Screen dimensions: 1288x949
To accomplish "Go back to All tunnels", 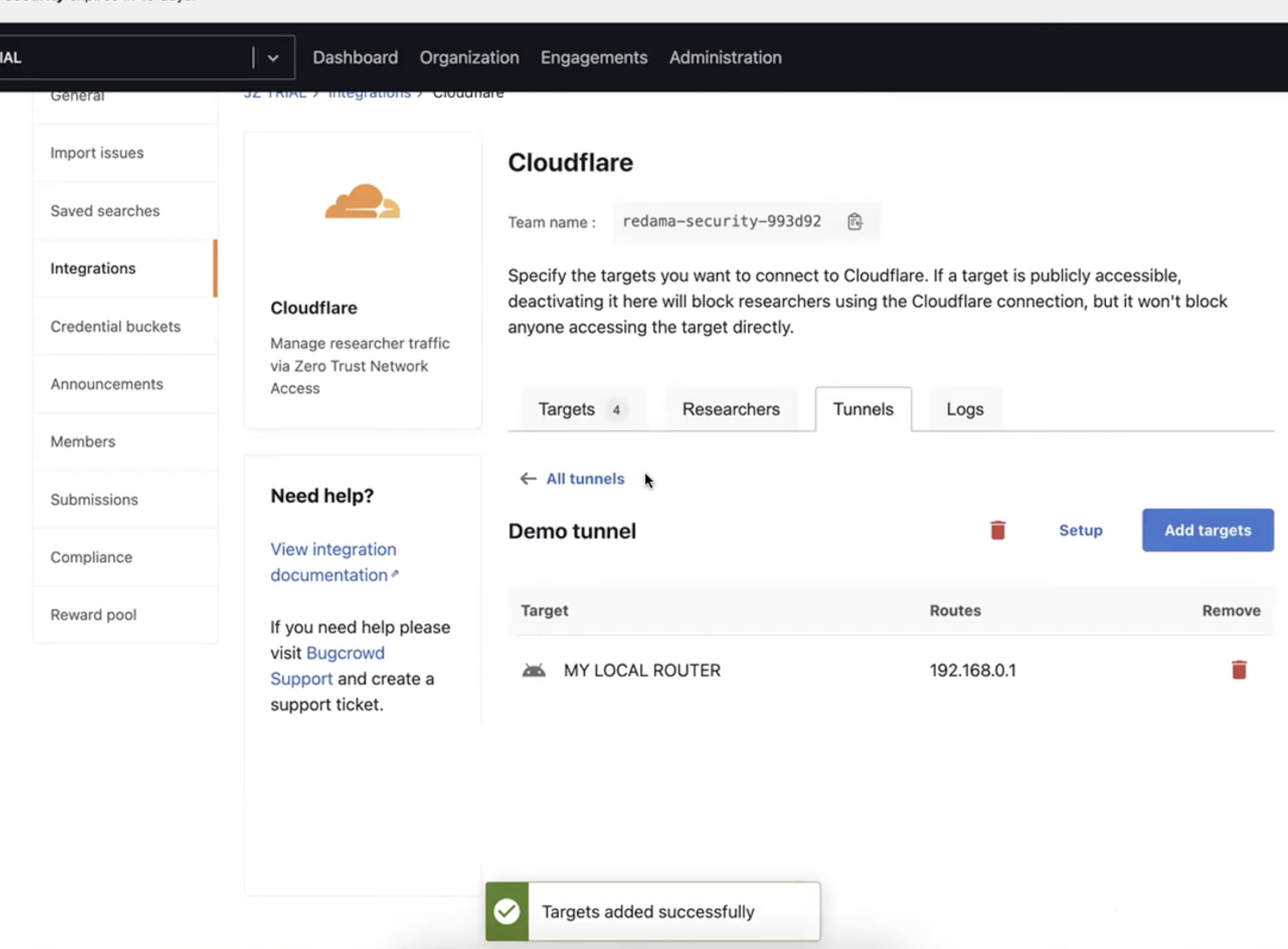I will pyautogui.click(x=585, y=479).
